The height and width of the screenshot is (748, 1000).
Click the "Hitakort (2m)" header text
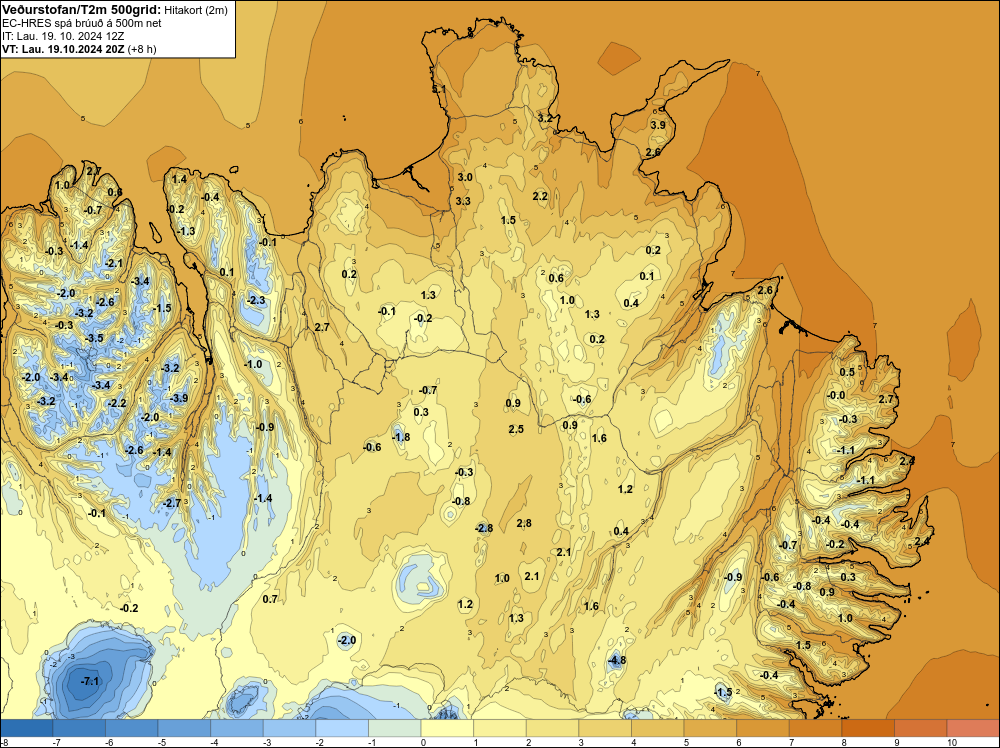click(196, 10)
